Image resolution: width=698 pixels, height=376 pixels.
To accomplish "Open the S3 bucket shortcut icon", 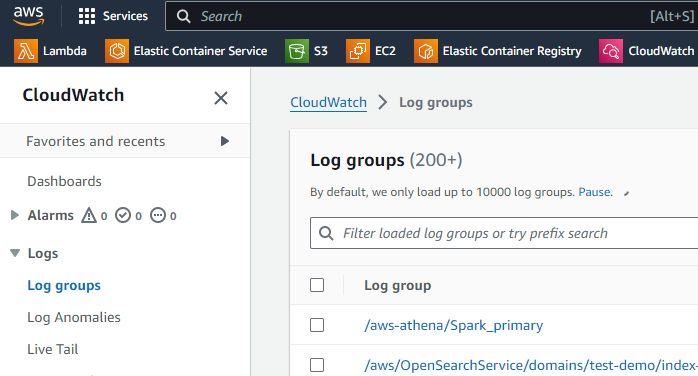I will point(297,51).
